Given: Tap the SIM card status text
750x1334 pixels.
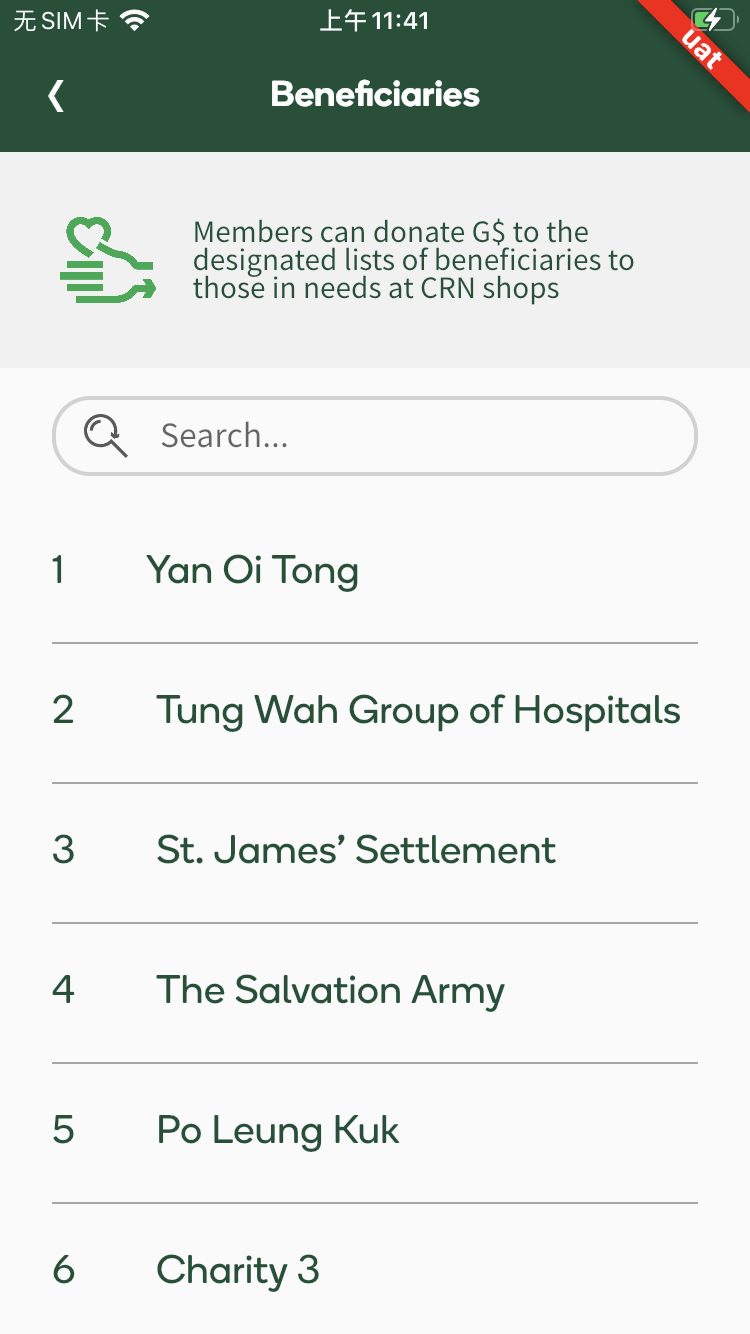Looking at the screenshot, I should (x=60, y=21).
